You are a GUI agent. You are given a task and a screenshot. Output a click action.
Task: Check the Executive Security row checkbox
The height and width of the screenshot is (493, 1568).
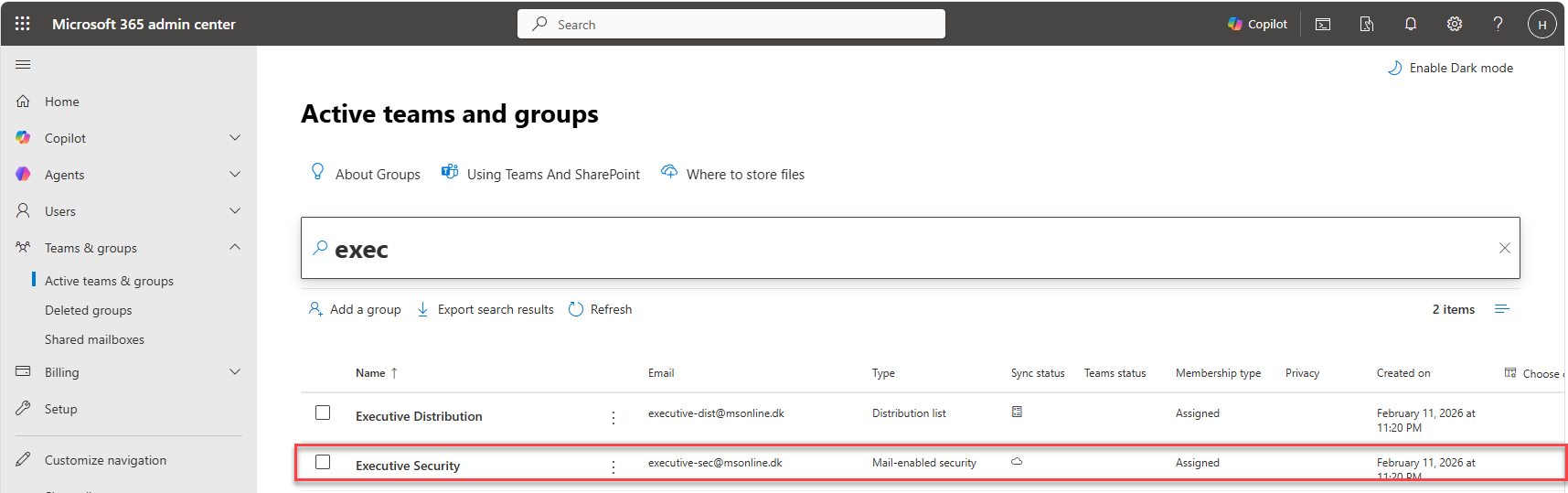(323, 462)
